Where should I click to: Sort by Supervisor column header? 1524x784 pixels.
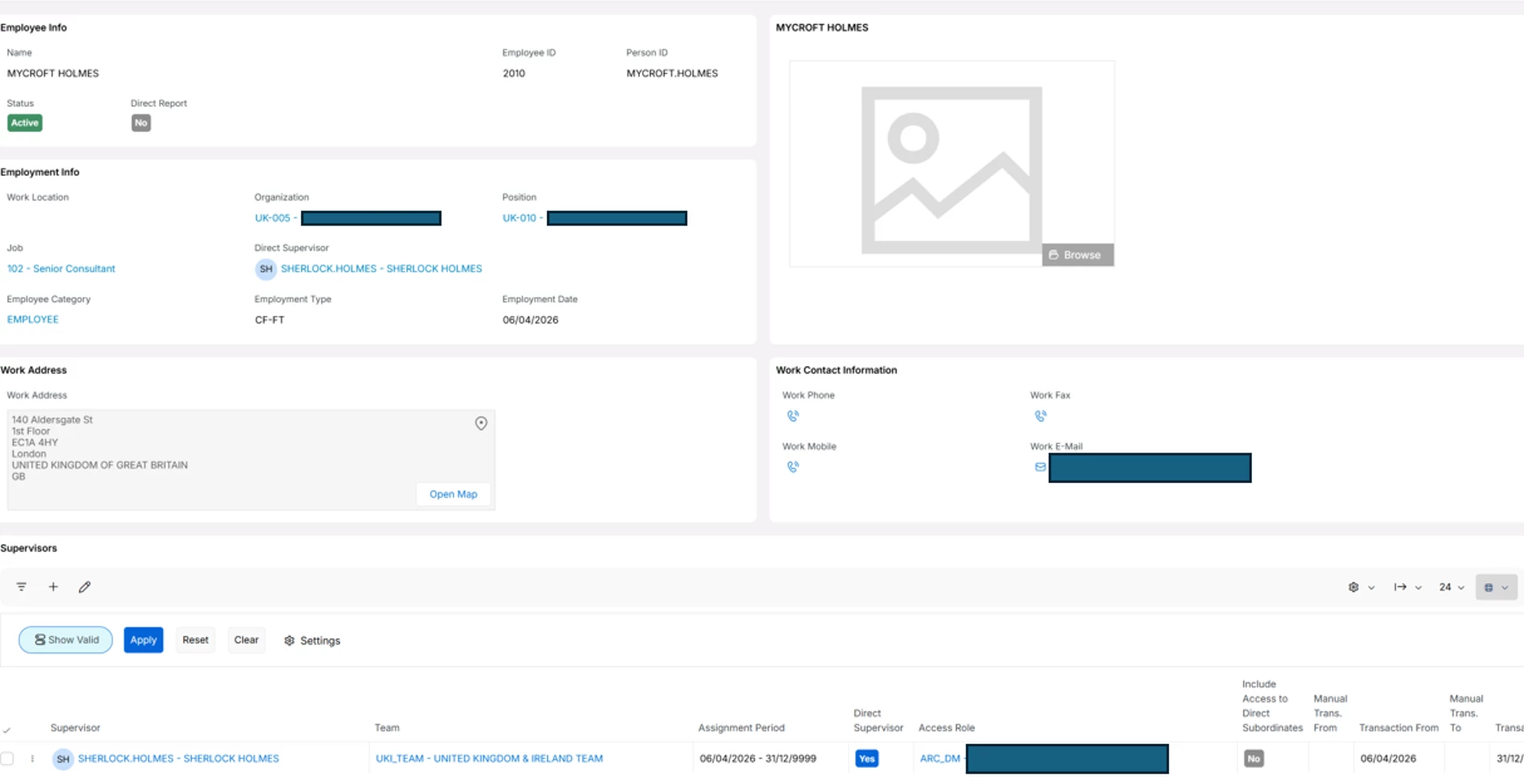(75, 728)
